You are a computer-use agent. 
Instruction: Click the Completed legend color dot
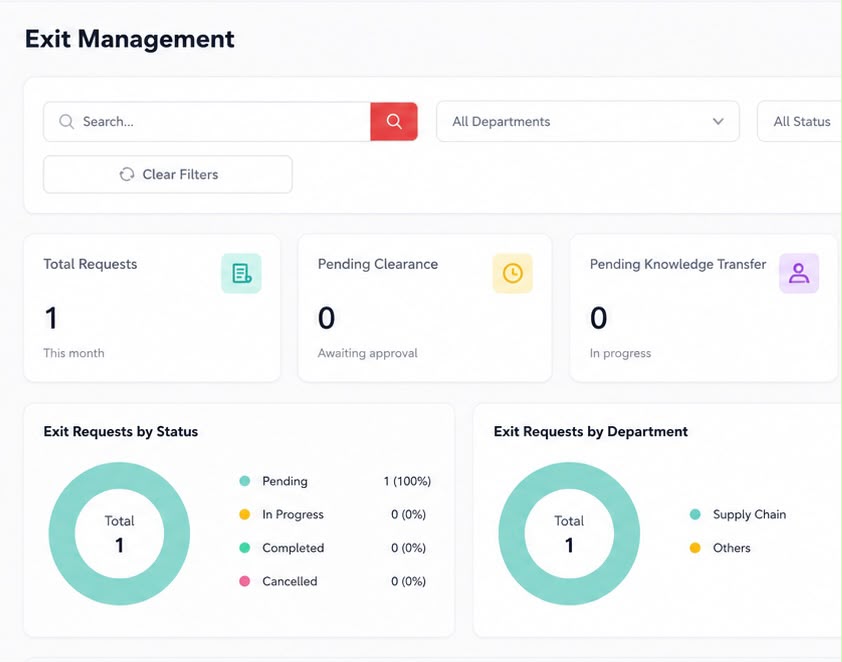coord(244,548)
